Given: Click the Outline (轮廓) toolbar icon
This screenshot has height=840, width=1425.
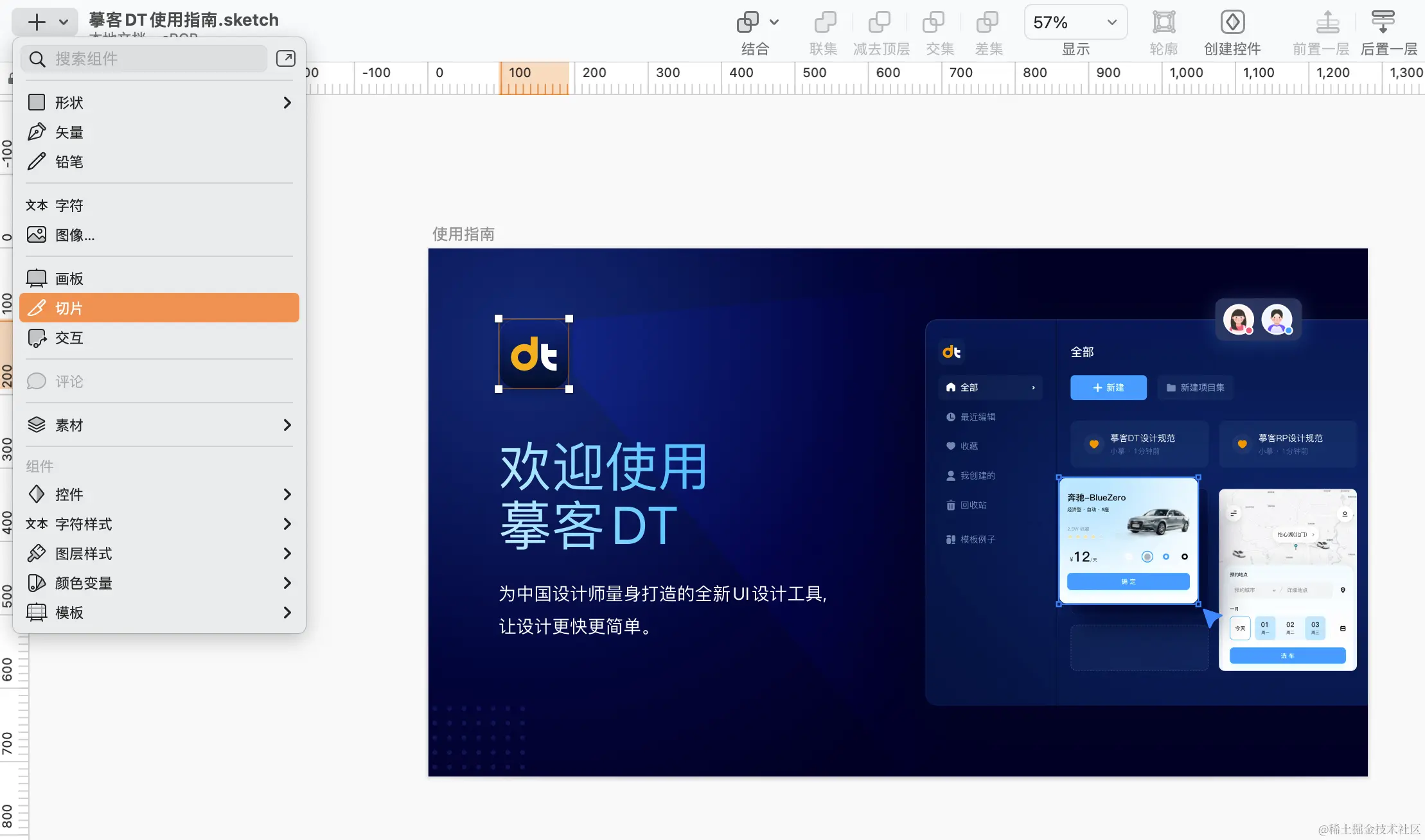Looking at the screenshot, I should point(1164,23).
